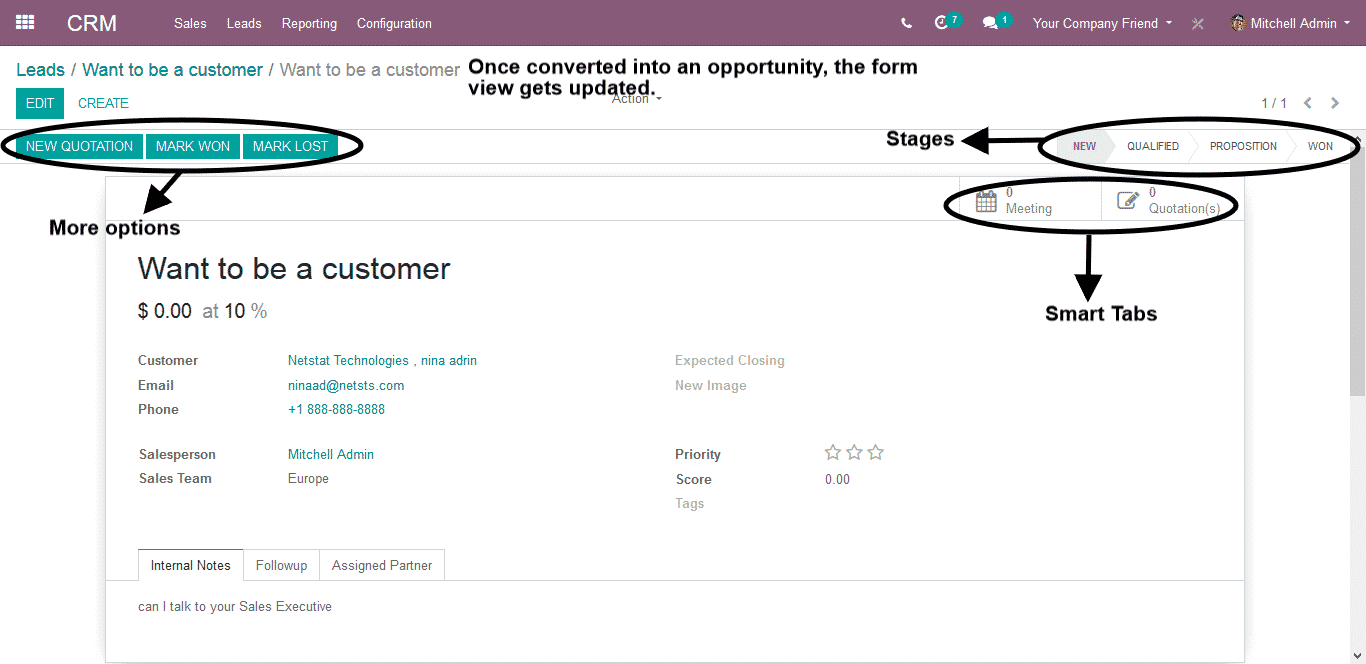
Task: Go to previous record arrow
Action: tap(1308, 103)
